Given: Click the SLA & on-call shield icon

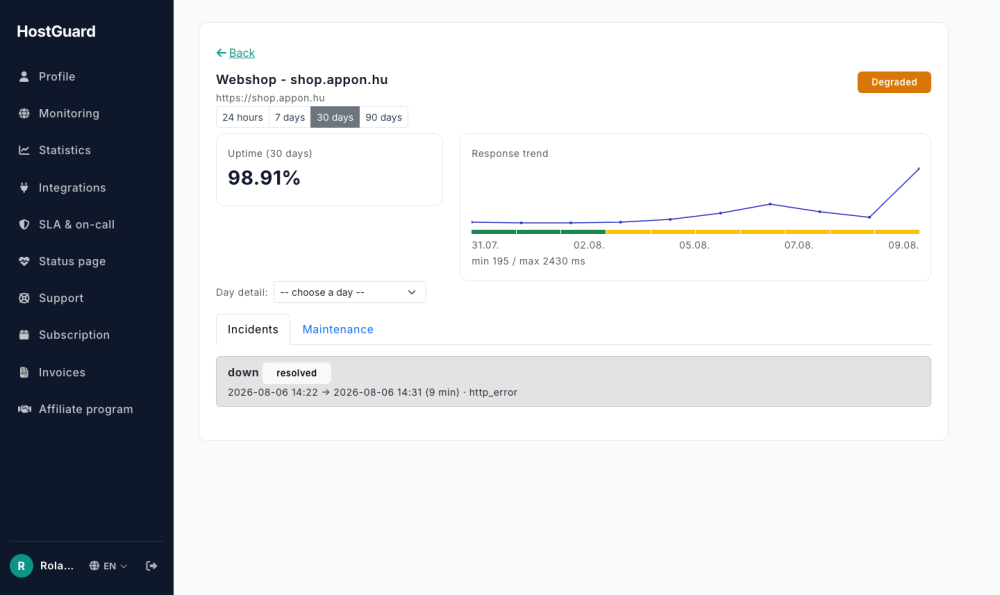Looking at the screenshot, I should click(24, 224).
